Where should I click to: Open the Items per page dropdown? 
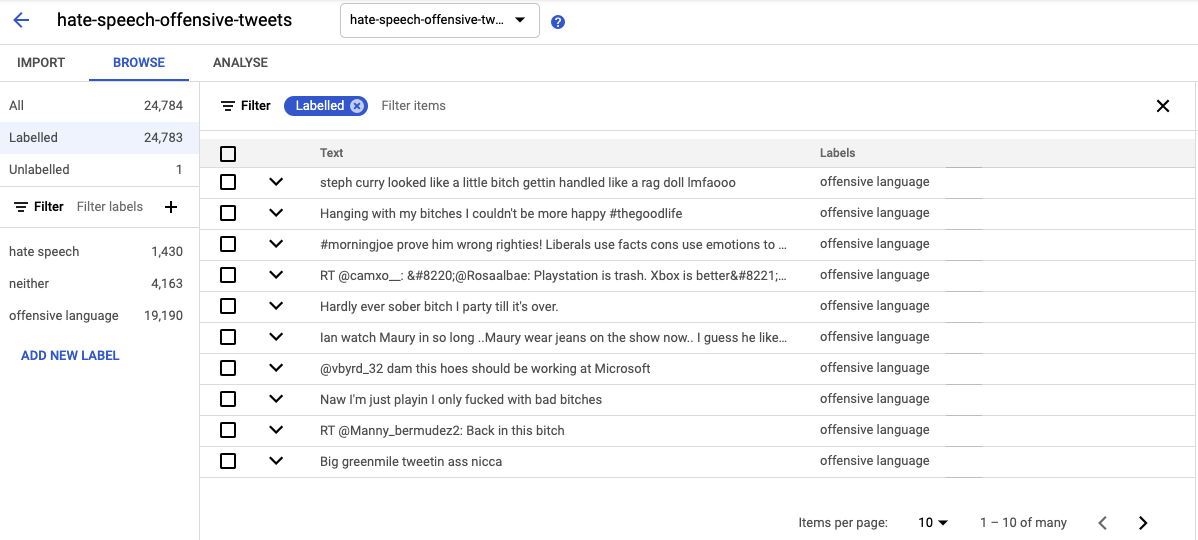pyautogui.click(x=932, y=523)
